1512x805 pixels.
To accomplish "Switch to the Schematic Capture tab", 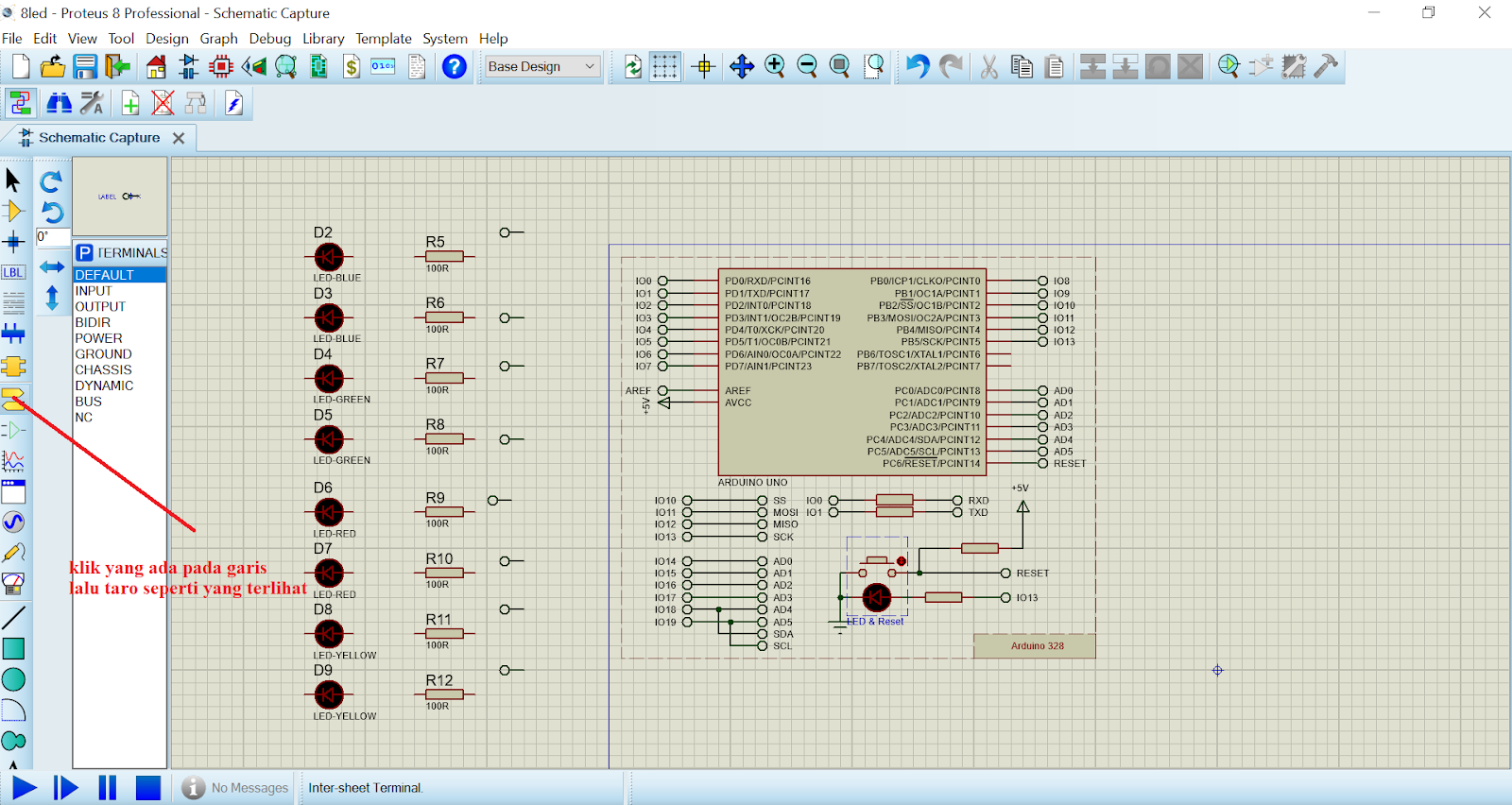I will pos(99,138).
